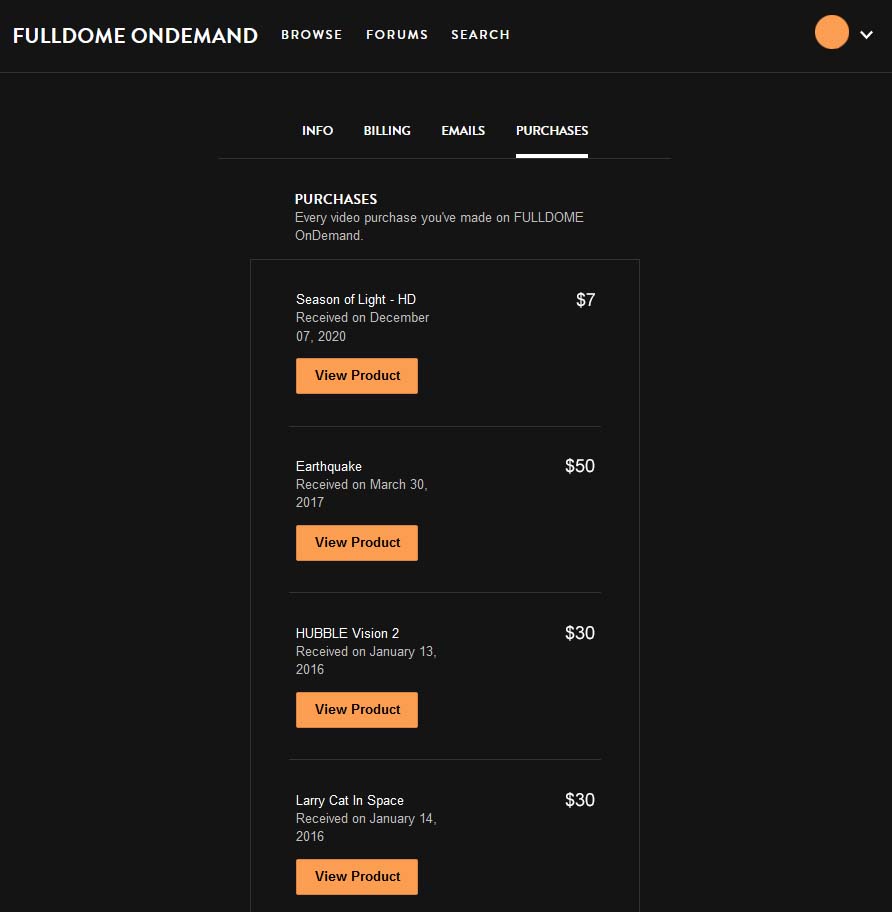Screen dimensions: 892x912
Task: View Product for Earthquake
Action: tap(357, 543)
